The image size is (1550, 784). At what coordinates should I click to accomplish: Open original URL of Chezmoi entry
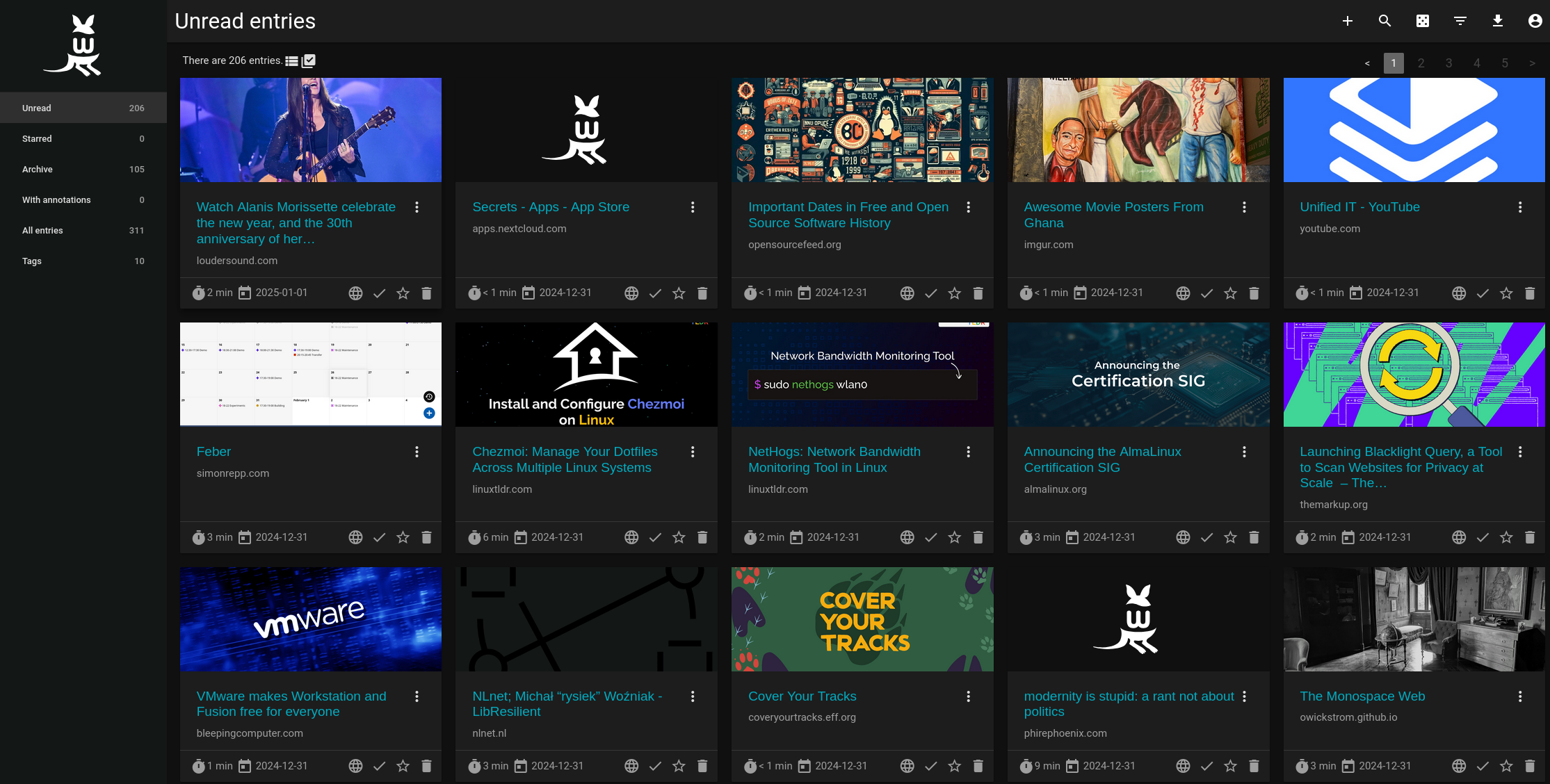point(631,537)
